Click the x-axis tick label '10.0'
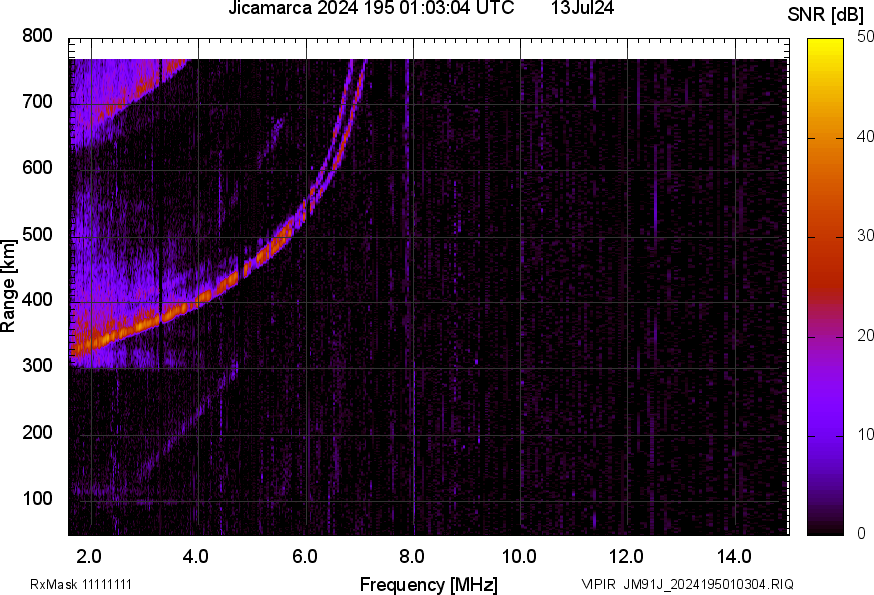The width and height of the screenshot is (874, 595). pos(519,557)
